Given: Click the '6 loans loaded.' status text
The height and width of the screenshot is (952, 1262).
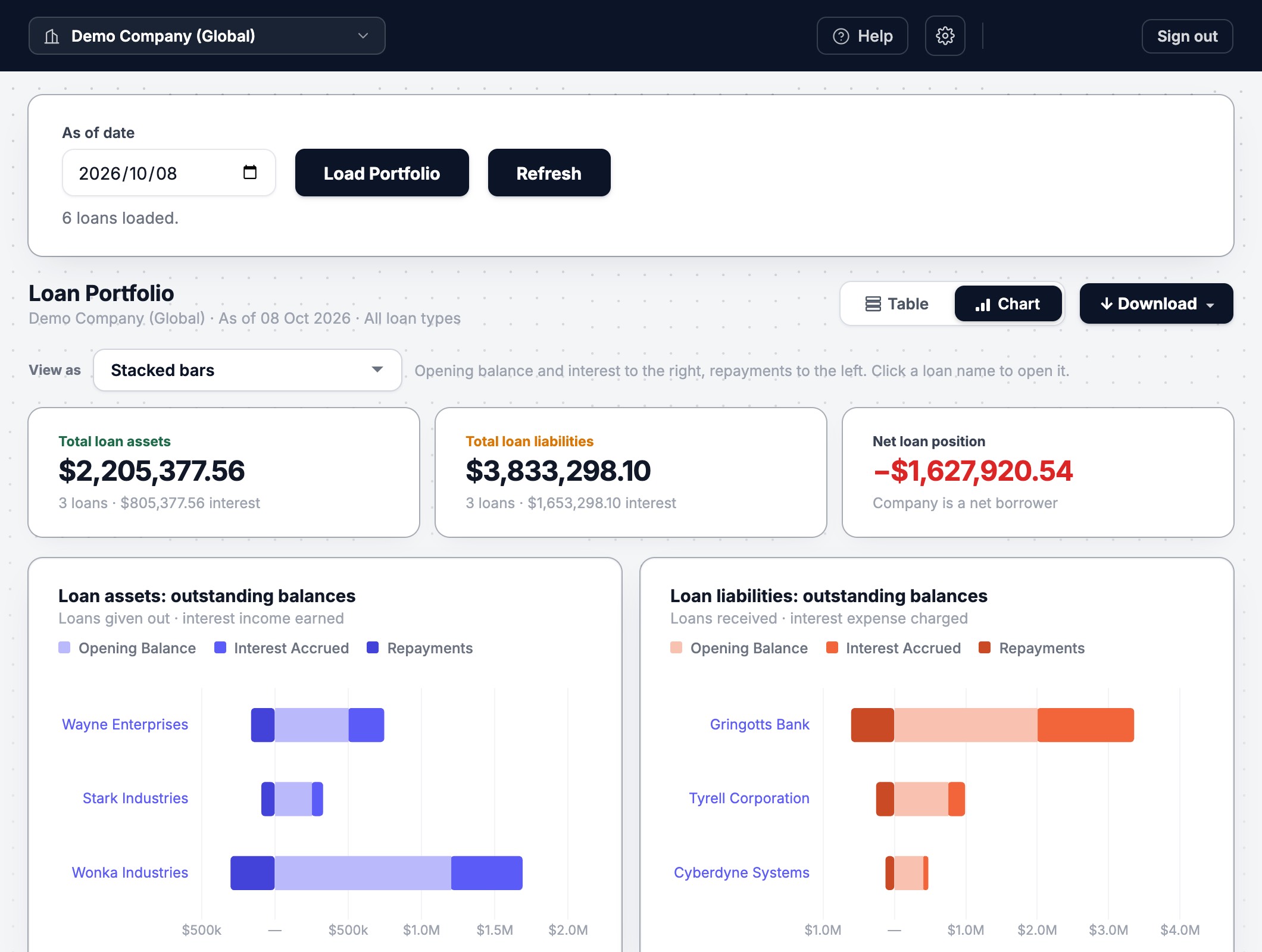Looking at the screenshot, I should point(120,218).
